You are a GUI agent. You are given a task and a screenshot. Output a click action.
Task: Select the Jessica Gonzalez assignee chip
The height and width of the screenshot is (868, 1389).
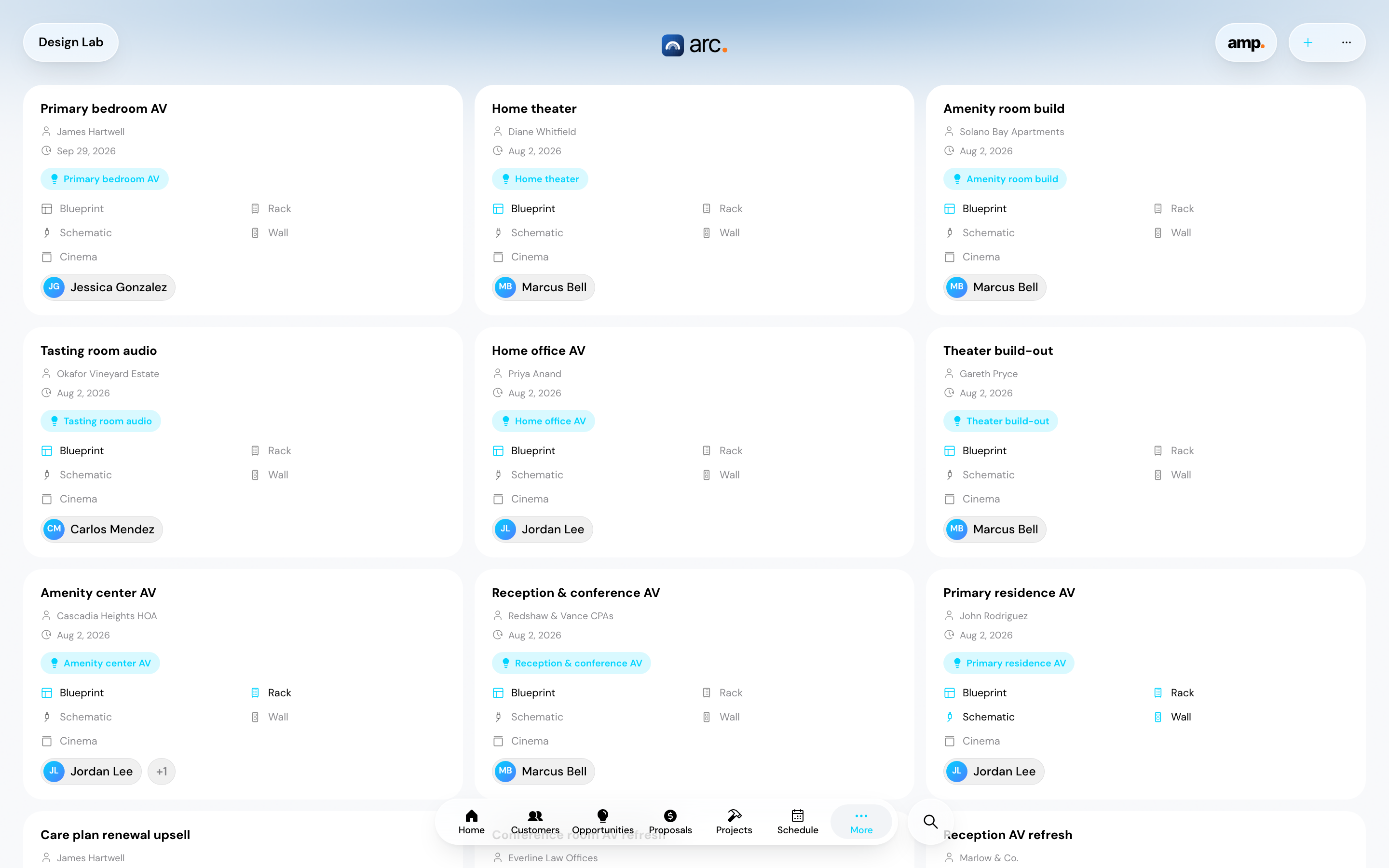(x=108, y=287)
